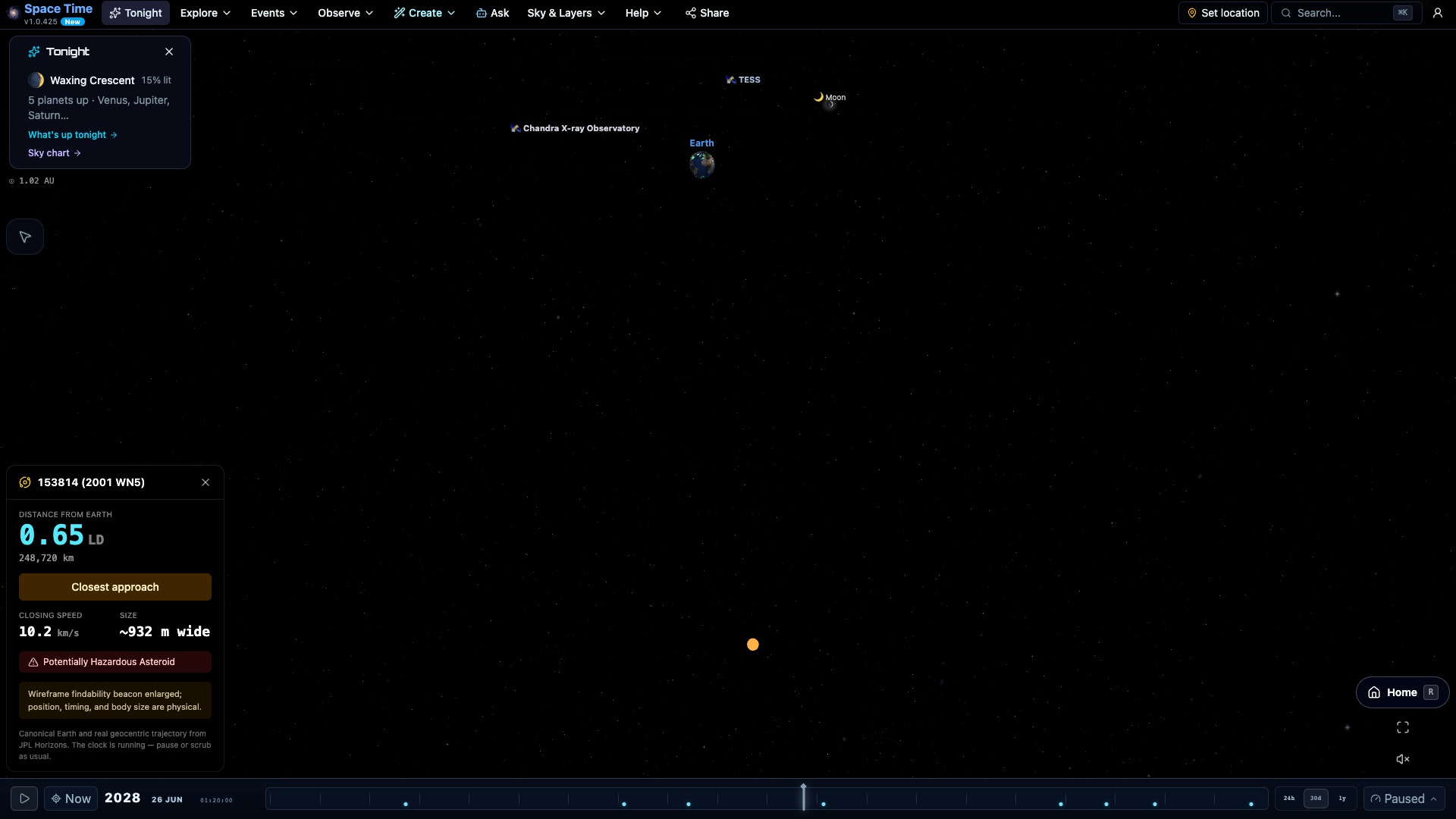The width and height of the screenshot is (1456, 819).
Task: Select the 30d timeline range
Action: (x=1316, y=799)
